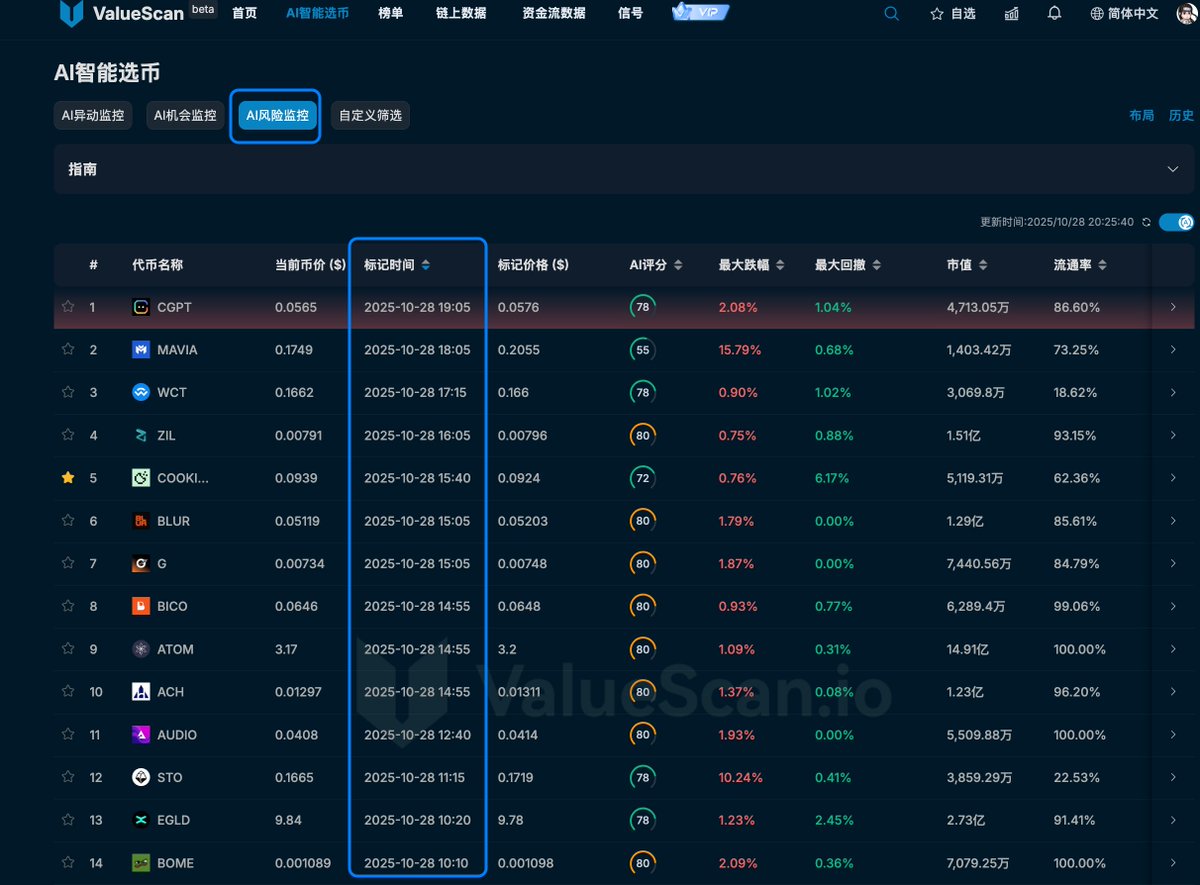
Task: Click the MAVIA token icon
Action: pyautogui.click(x=141, y=350)
